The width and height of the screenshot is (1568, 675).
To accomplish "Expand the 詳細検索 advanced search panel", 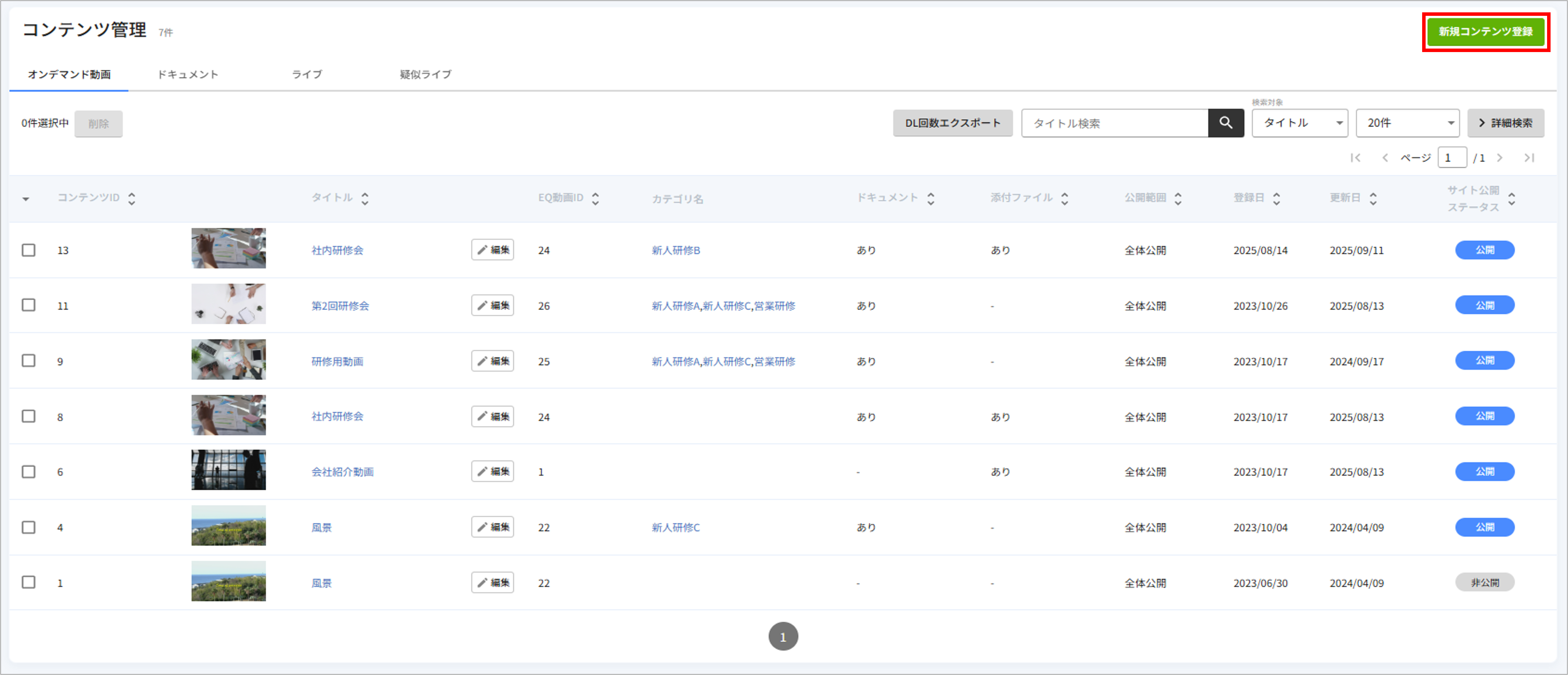I will tap(1505, 123).
